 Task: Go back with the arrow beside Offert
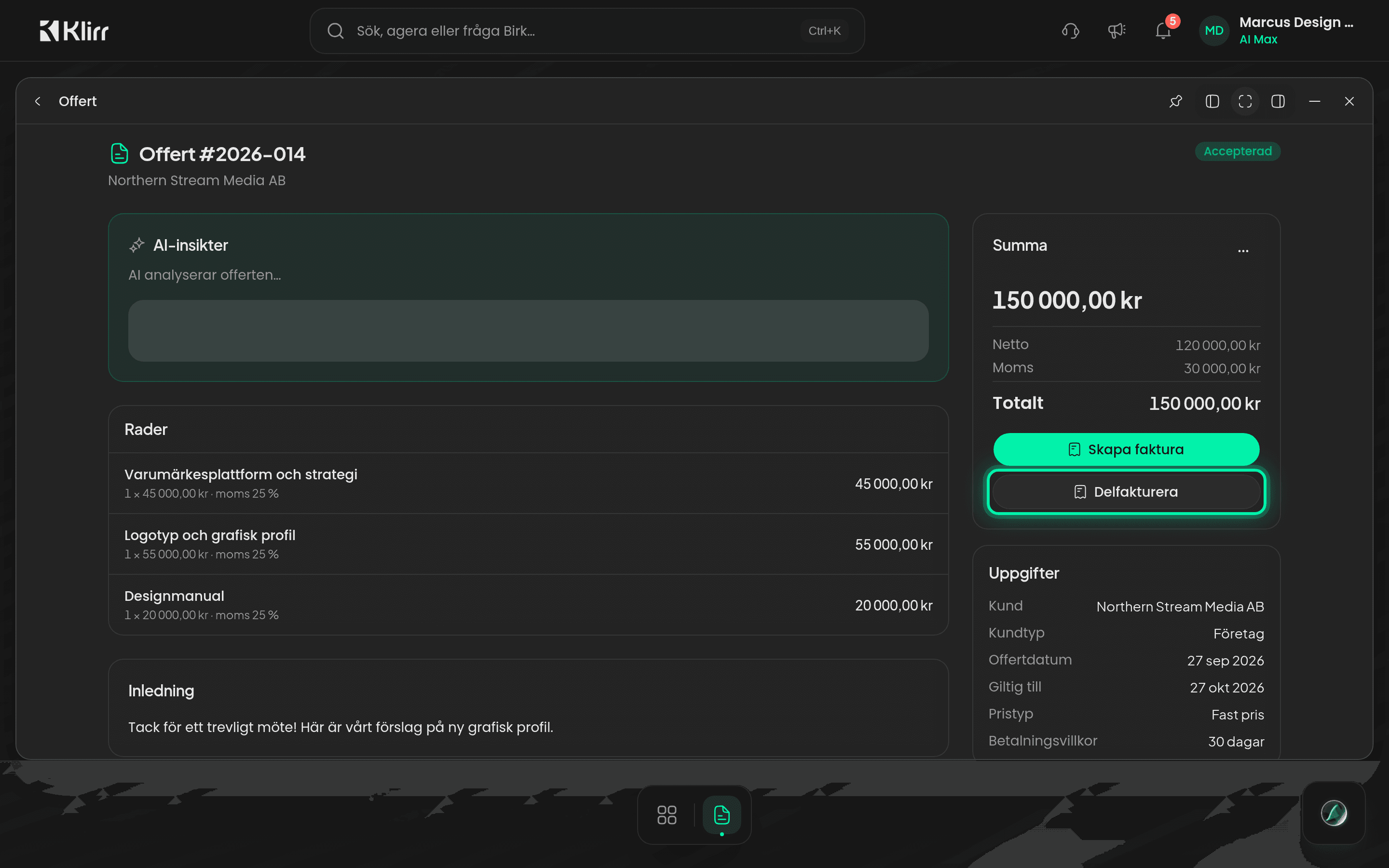tap(38, 102)
